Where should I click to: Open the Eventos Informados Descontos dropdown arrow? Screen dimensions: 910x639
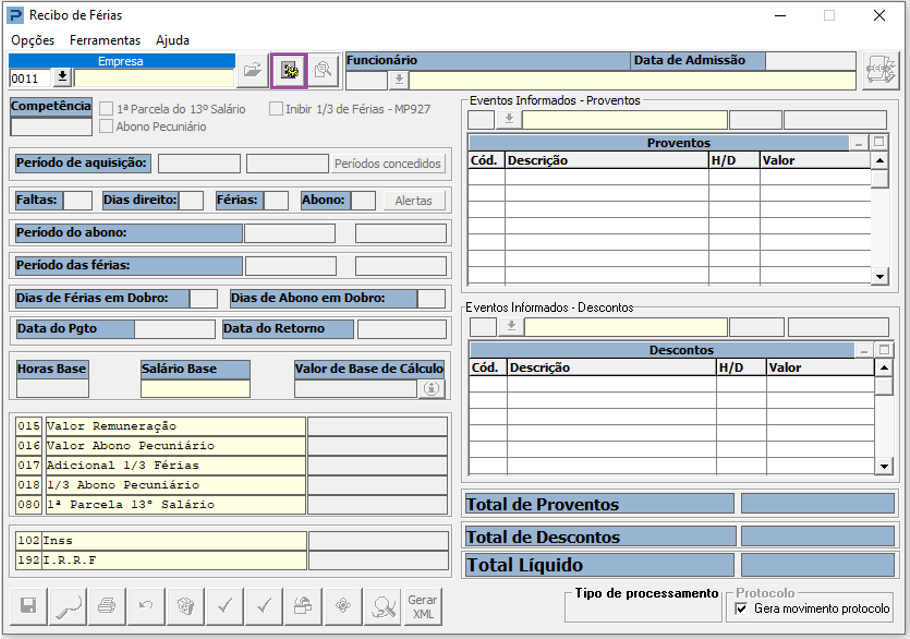point(511,326)
